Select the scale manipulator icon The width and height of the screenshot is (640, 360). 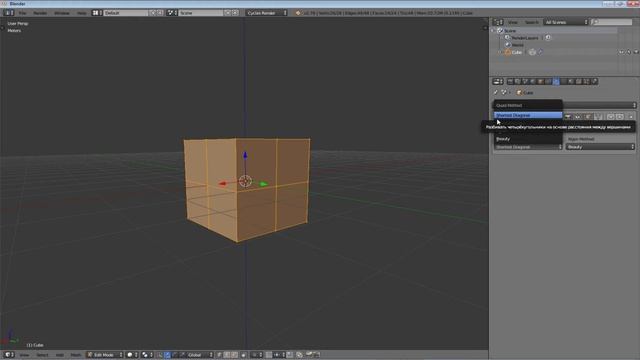(182, 355)
